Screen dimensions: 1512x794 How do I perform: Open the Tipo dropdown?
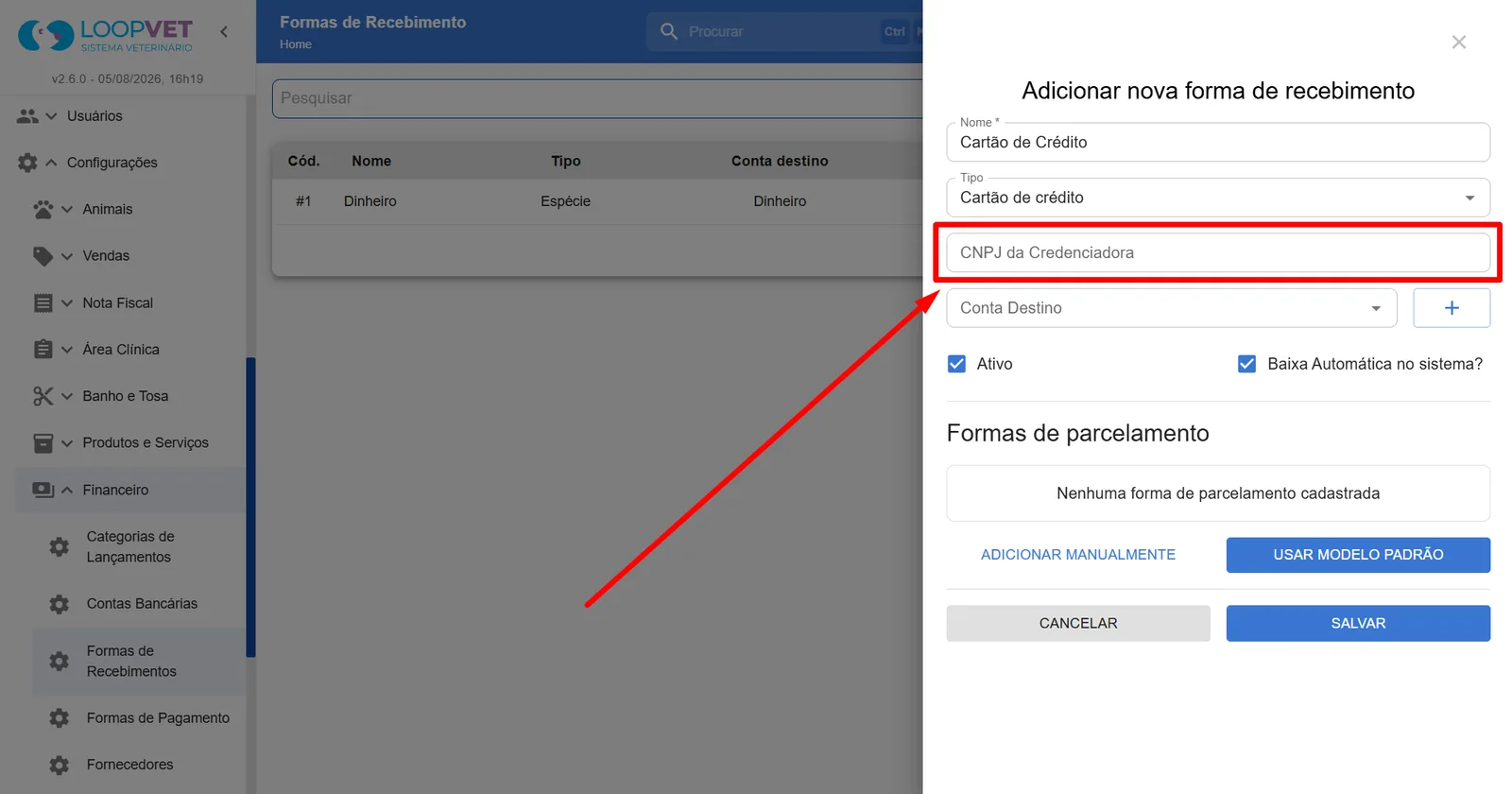coord(1218,198)
